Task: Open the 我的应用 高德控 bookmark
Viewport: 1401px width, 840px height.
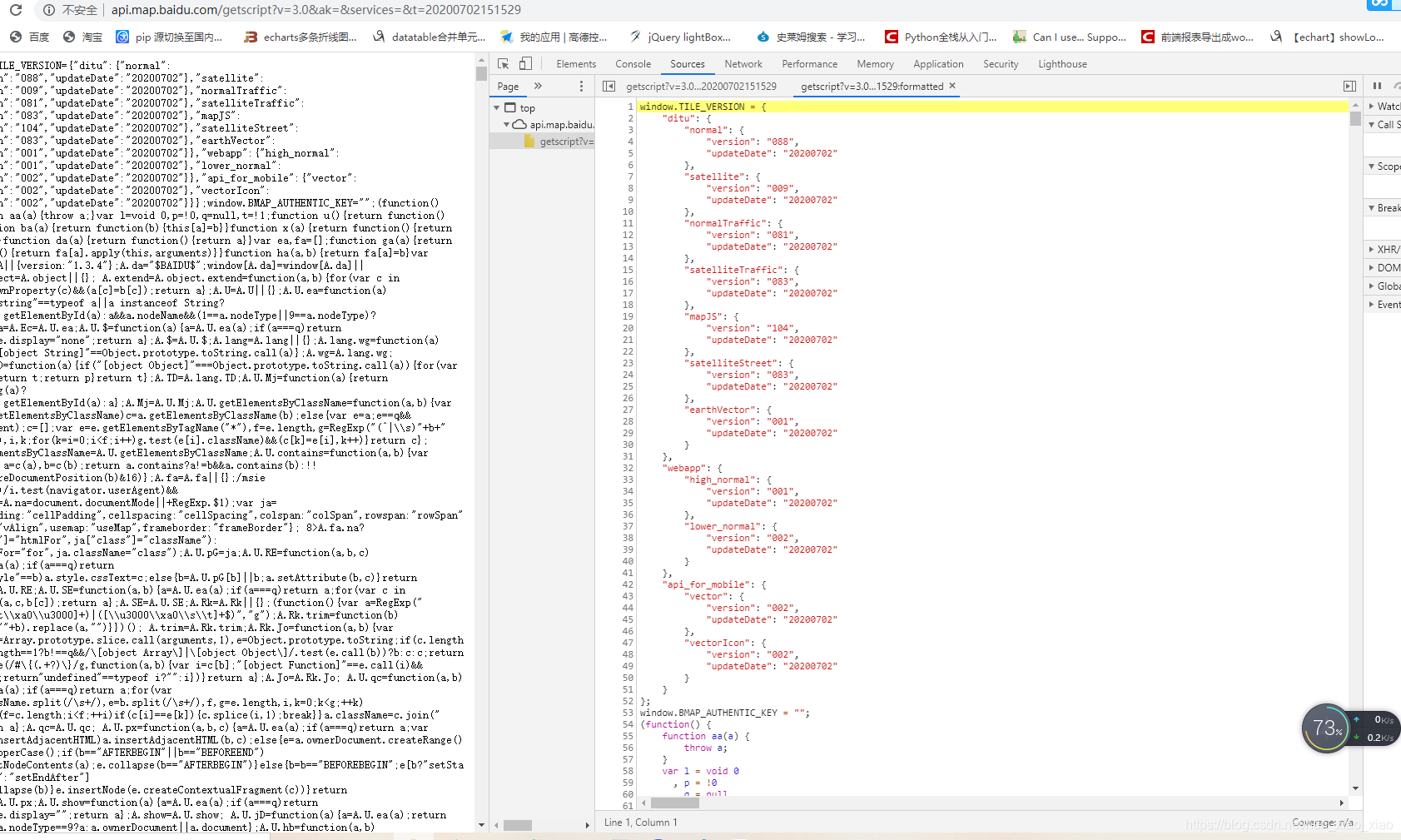Action: (x=554, y=37)
